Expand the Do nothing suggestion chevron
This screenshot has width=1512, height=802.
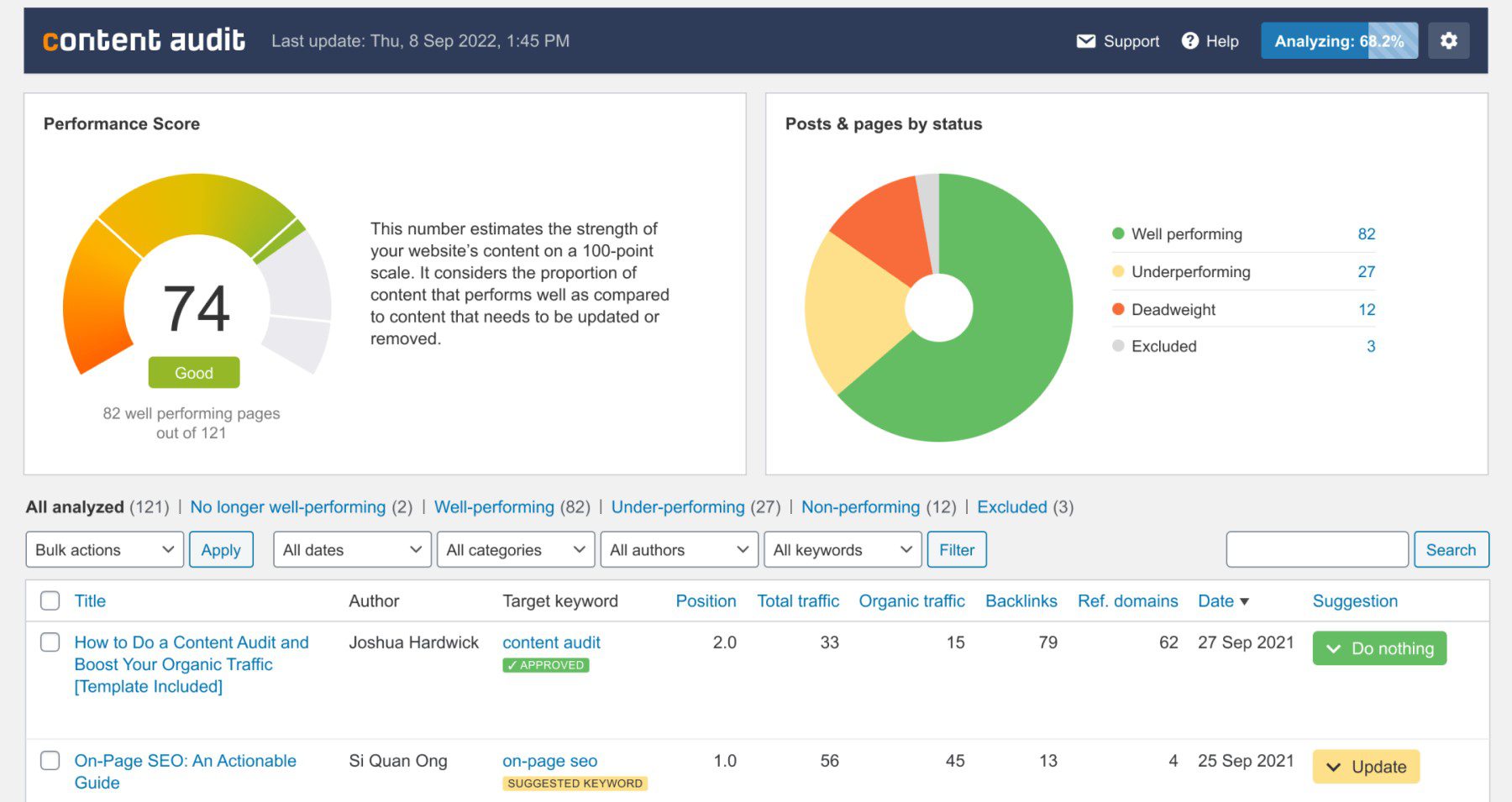click(x=1335, y=648)
